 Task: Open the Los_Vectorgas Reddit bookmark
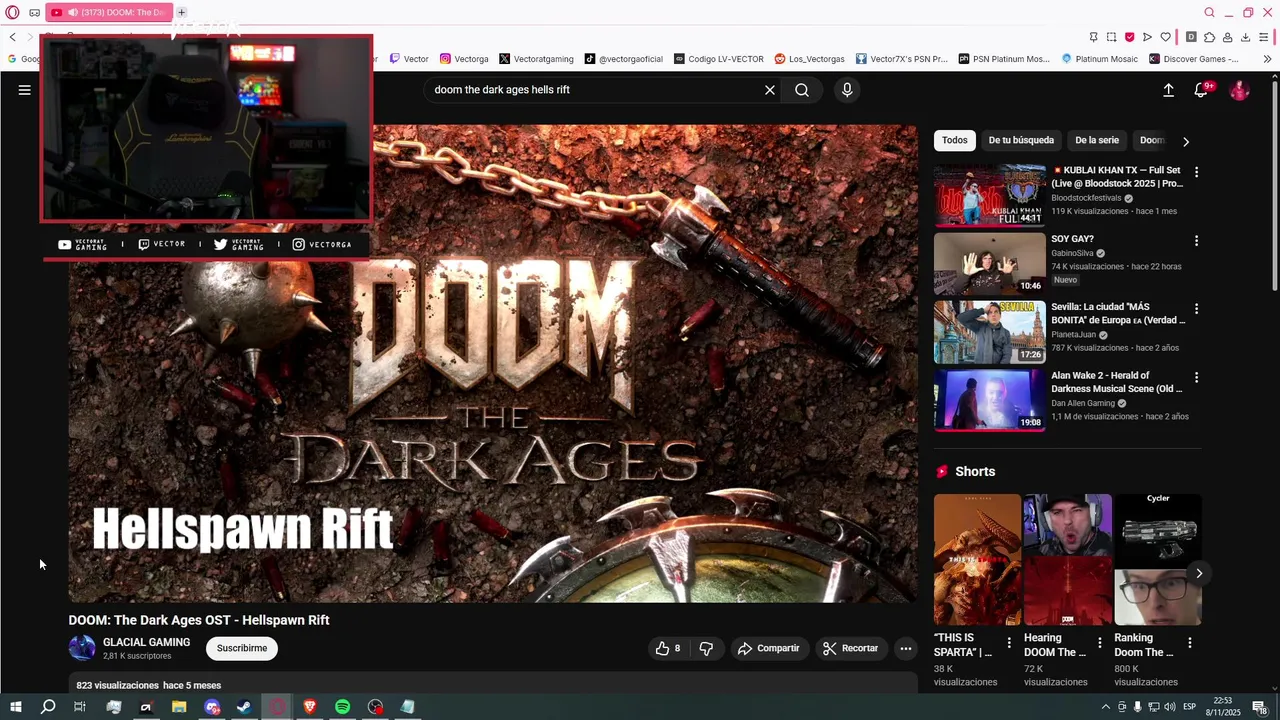[x=809, y=59]
